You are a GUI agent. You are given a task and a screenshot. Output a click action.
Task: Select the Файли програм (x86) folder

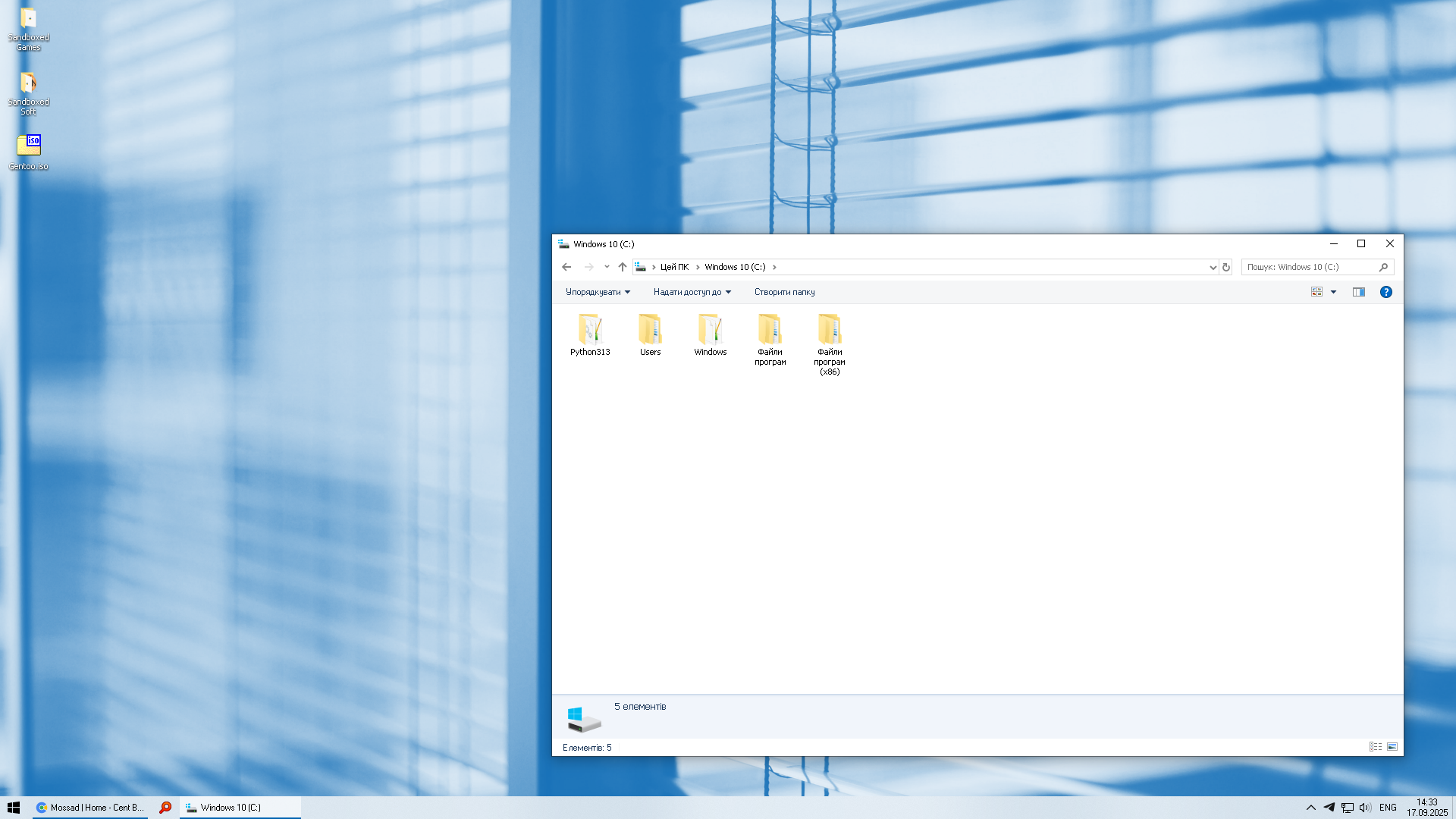[x=830, y=344]
